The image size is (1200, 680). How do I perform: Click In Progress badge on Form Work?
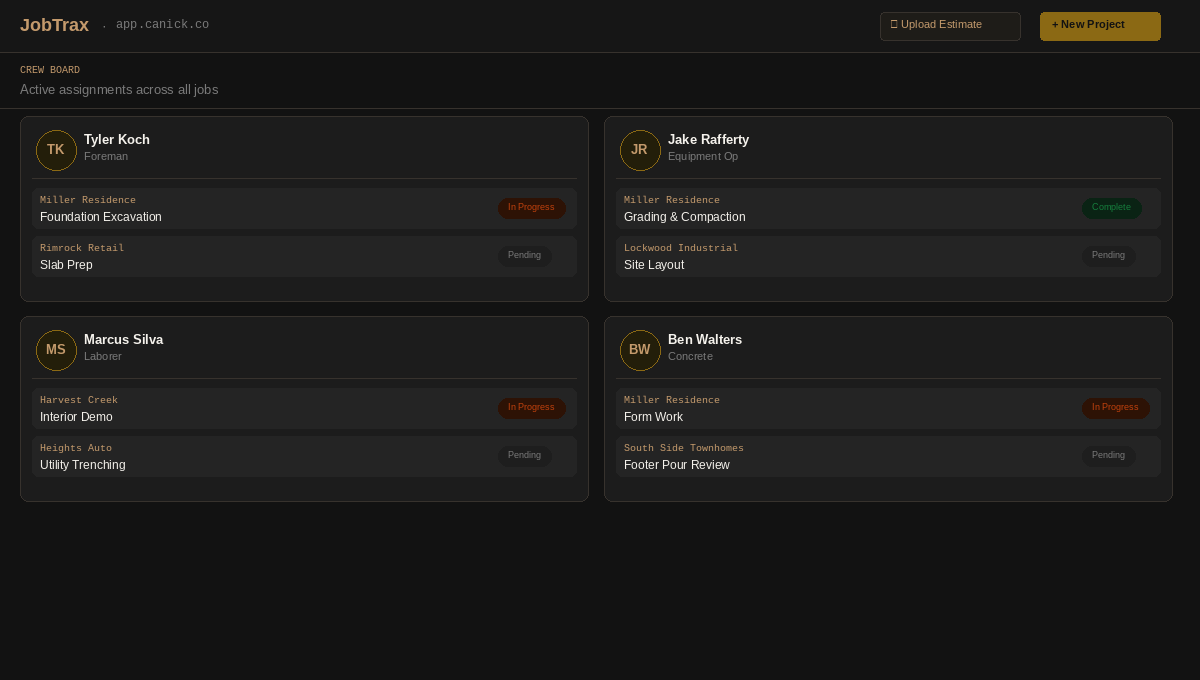pos(1115,408)
